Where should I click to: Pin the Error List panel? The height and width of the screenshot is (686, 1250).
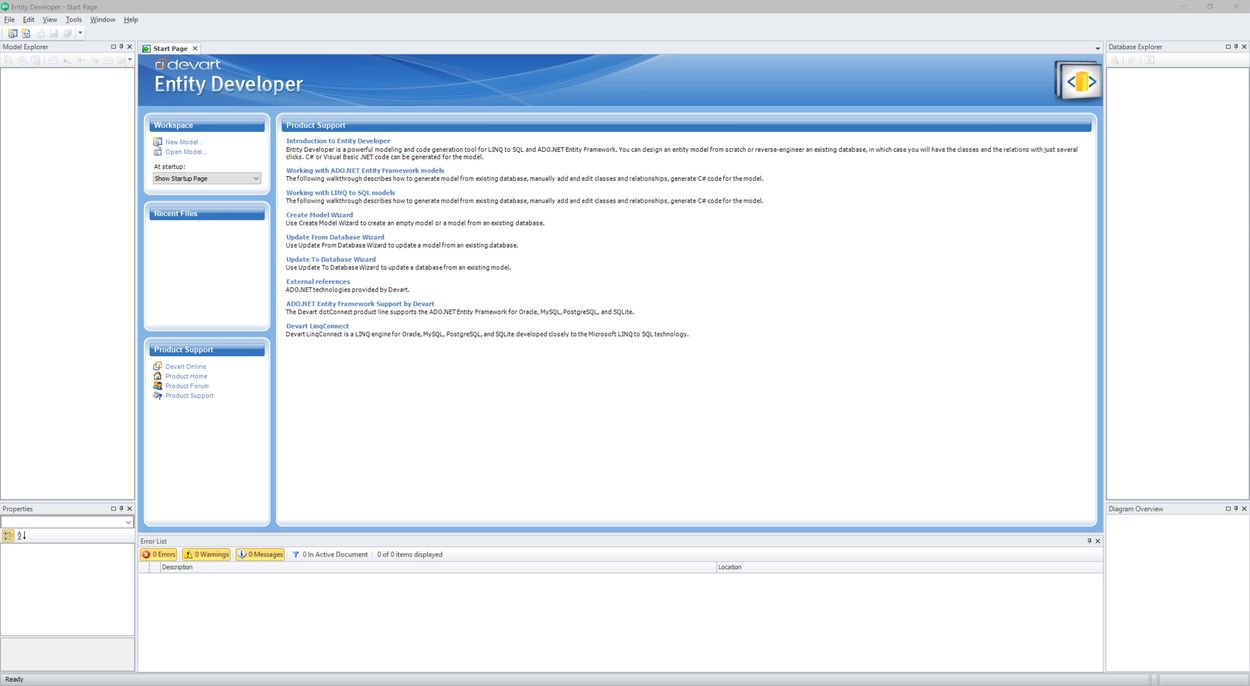click(x=1090, y=541)
